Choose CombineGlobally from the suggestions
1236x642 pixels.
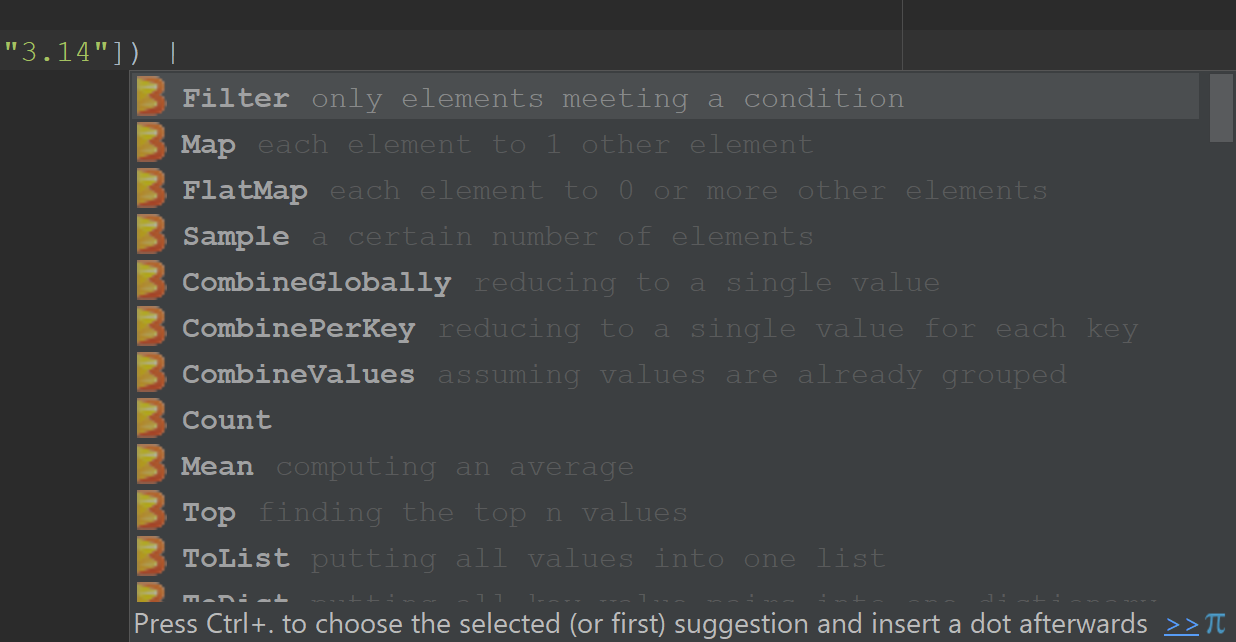coord(316,283)
